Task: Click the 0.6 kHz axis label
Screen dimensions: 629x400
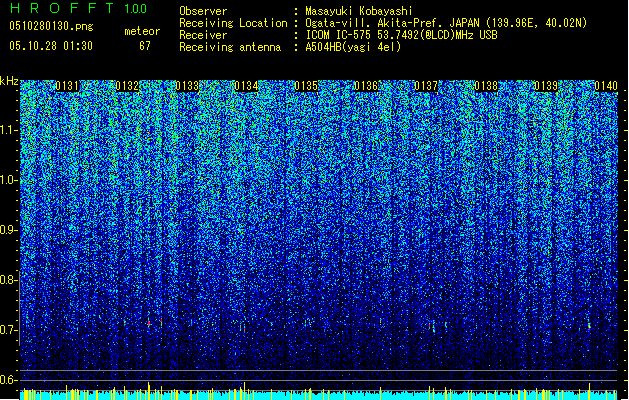Action: pyautogui.click(x=9, y=380)
